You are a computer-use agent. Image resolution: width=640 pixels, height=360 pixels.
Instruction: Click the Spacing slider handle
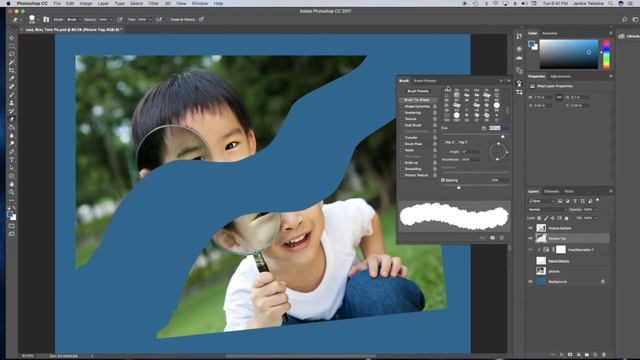point(459,187)
